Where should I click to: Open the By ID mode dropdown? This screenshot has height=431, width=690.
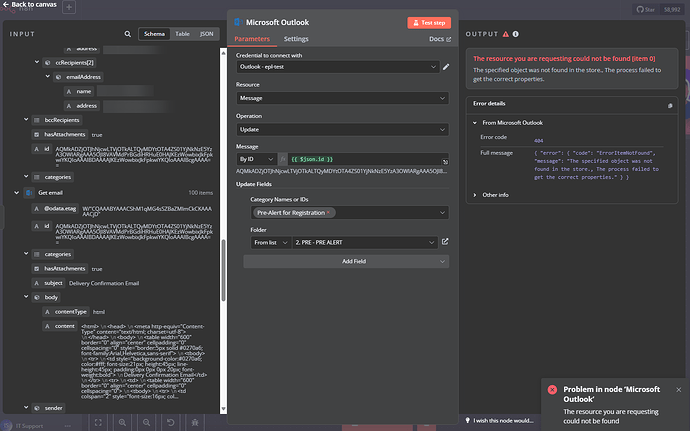coord(257,159)
